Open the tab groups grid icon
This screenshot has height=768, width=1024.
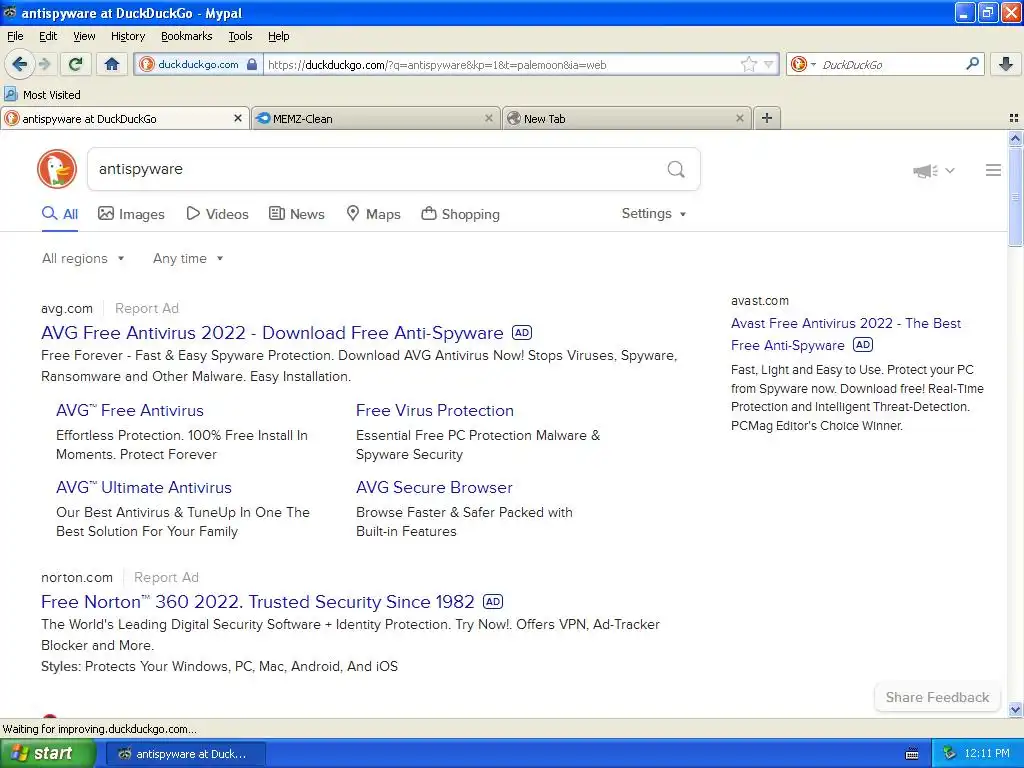pyautogui.click(x=1014, y=118)
